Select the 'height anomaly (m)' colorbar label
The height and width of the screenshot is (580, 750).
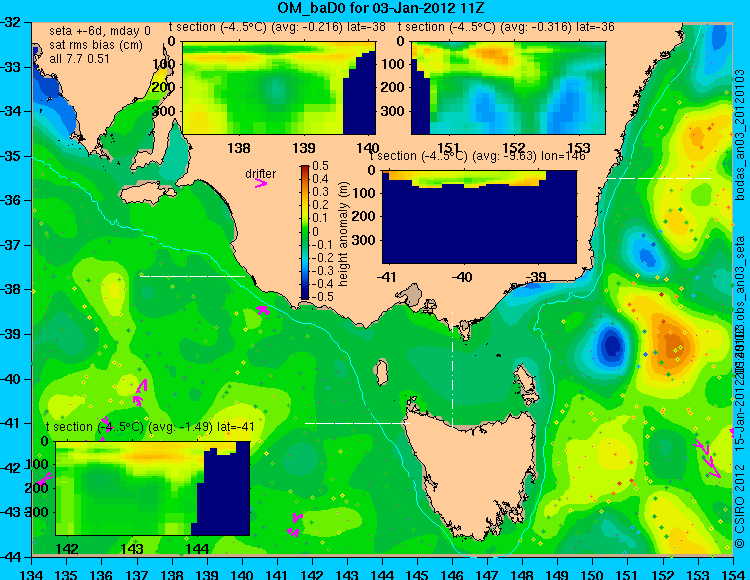click(343, 234)
